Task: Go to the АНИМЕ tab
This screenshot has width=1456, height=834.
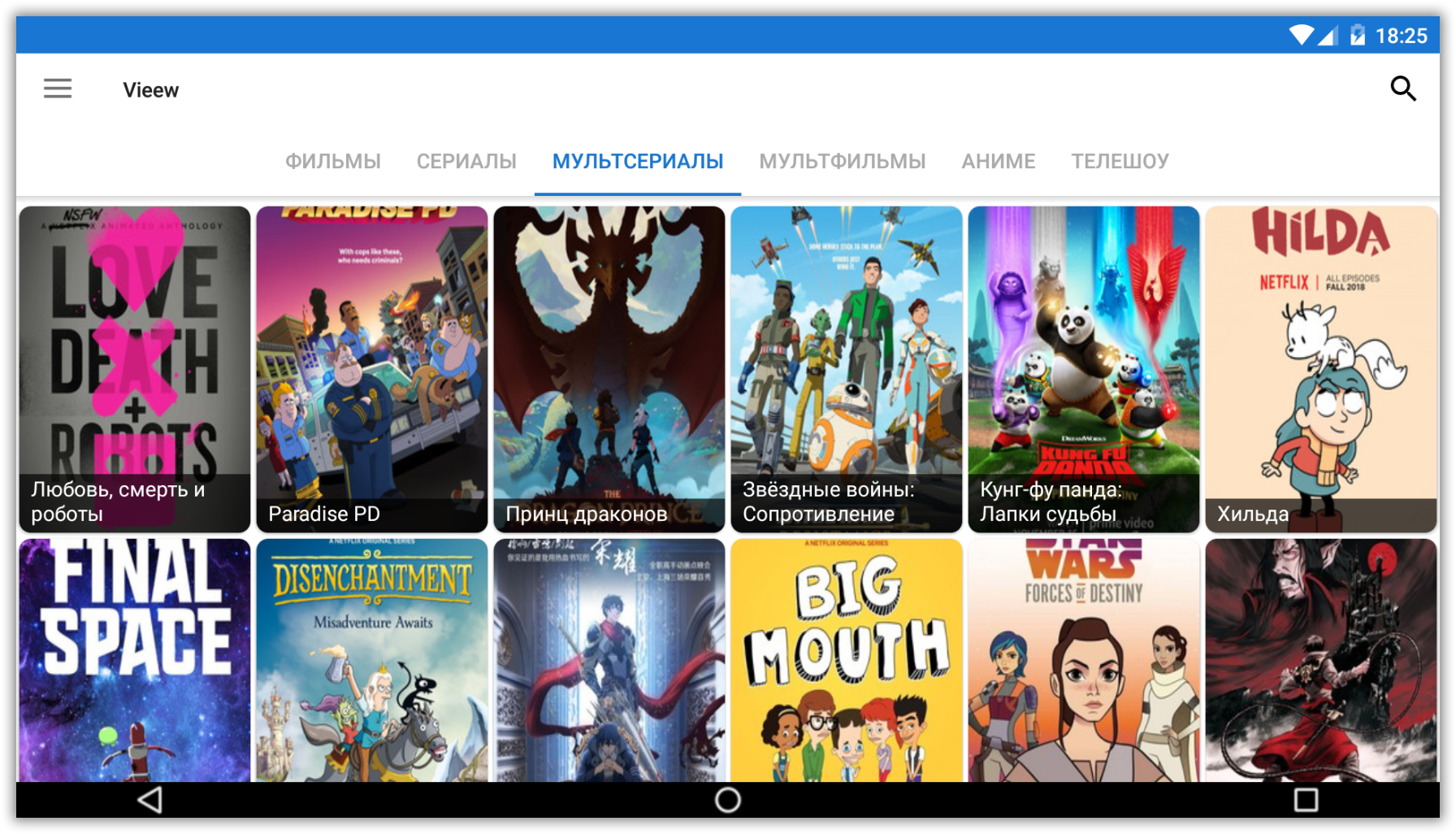Action: pyautogui.click(x=998, y=162)
